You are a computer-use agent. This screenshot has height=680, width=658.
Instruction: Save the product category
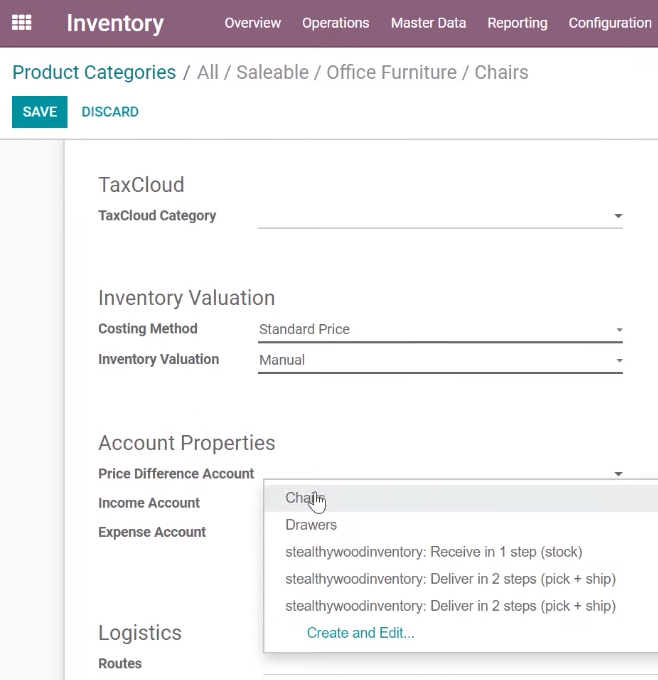39,112
